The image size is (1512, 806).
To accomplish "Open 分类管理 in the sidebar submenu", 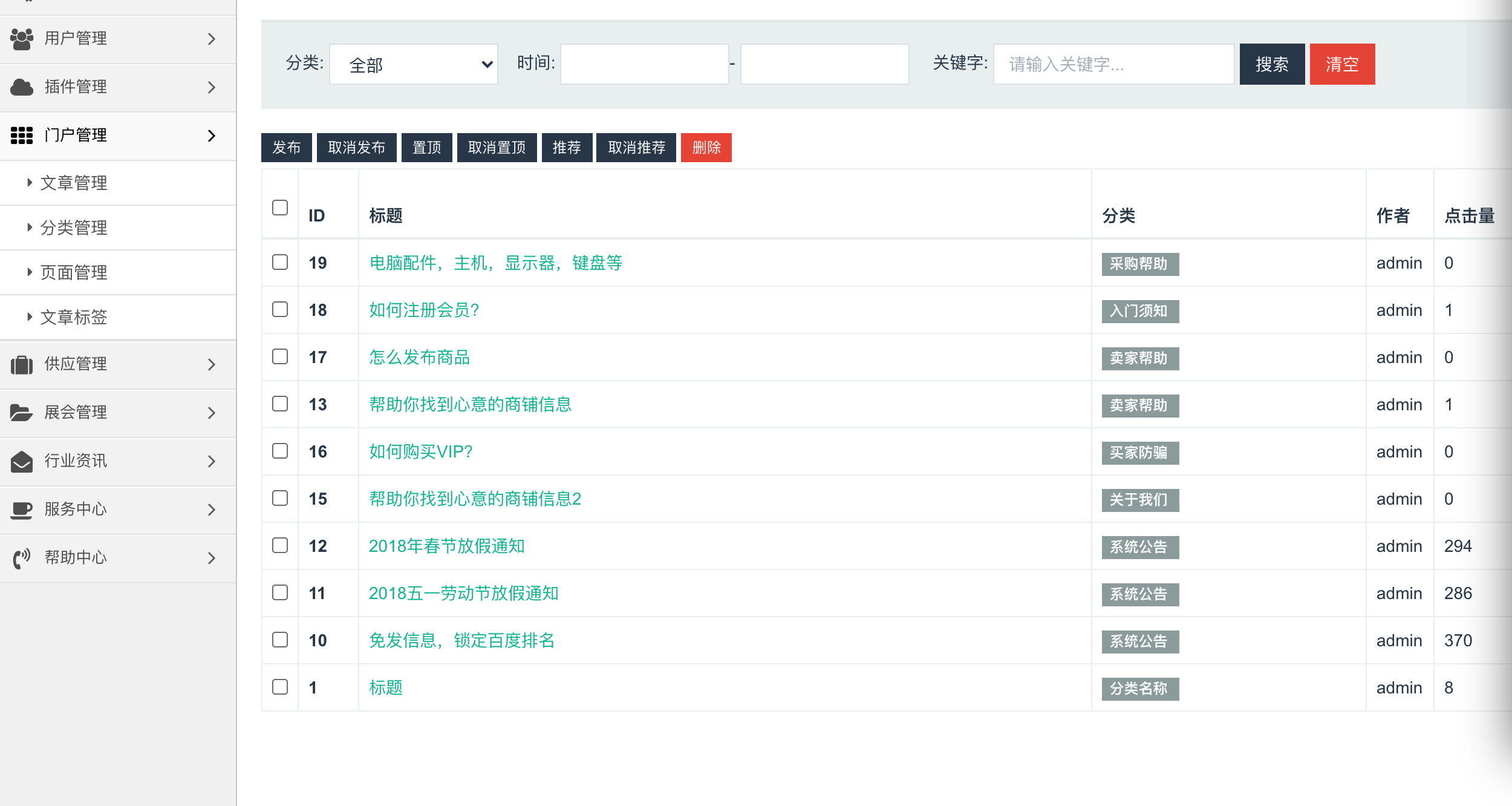I will click(x=73, y=228).
